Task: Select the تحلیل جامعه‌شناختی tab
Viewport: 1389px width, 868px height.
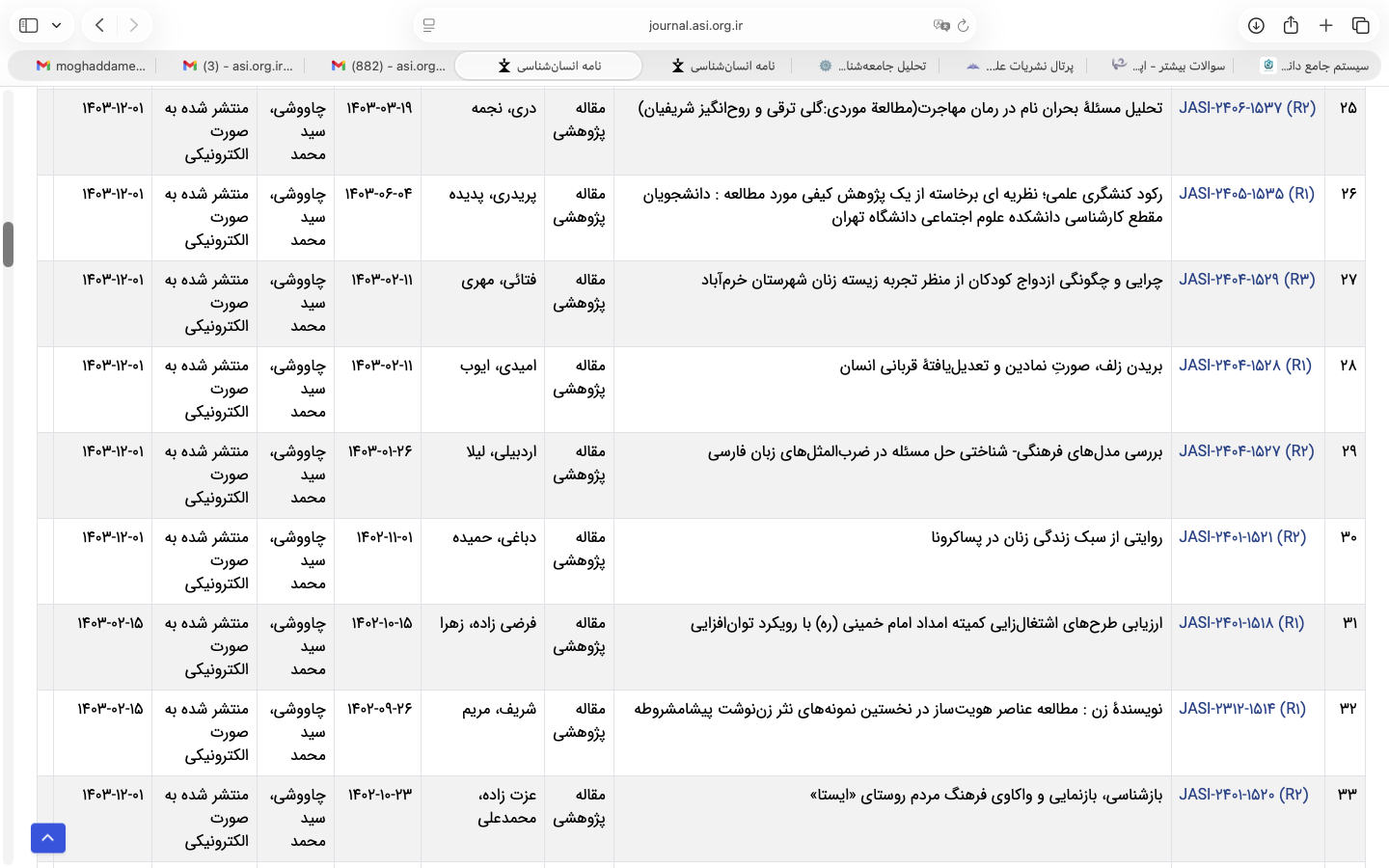Action: (873, 66)
